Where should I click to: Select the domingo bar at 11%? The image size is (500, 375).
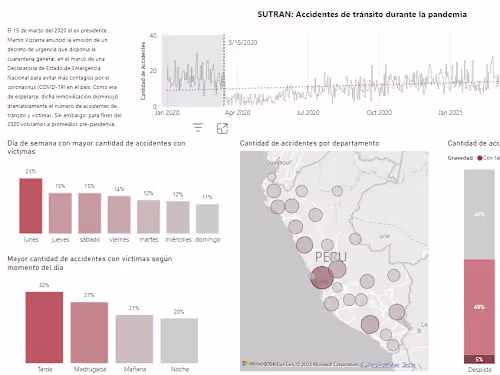point(207,219)
